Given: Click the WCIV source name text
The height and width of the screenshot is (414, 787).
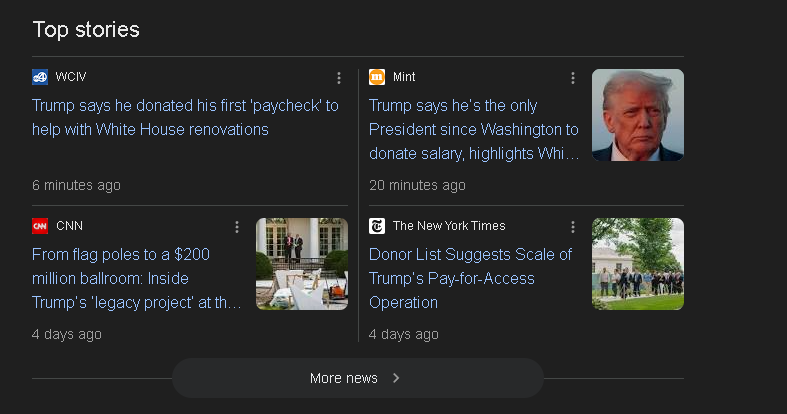Looking at the screenshot, I should click(70, 77).
